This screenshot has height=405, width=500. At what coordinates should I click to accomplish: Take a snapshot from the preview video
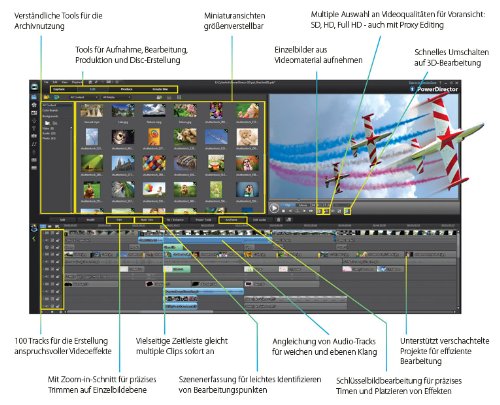[320, 211]
